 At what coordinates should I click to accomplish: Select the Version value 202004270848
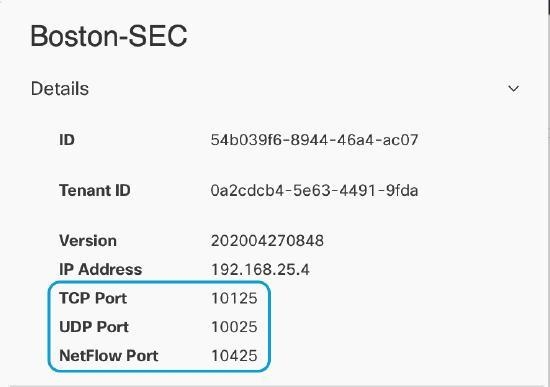click(x=267, y=241)
